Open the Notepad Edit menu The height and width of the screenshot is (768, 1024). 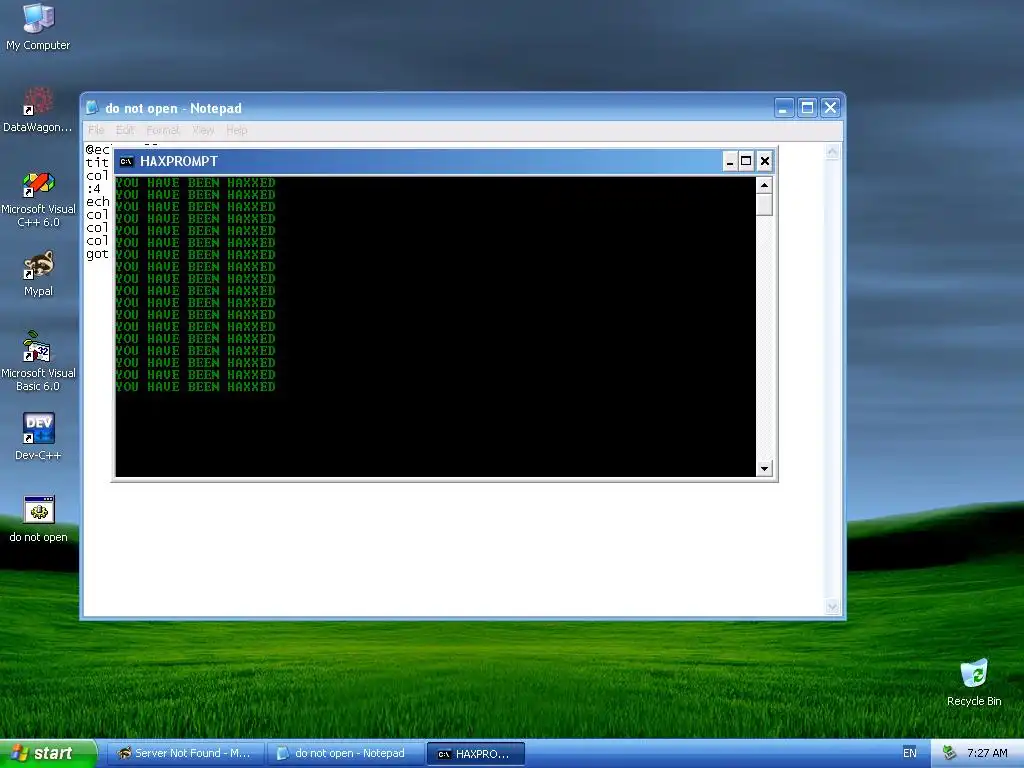125,130
